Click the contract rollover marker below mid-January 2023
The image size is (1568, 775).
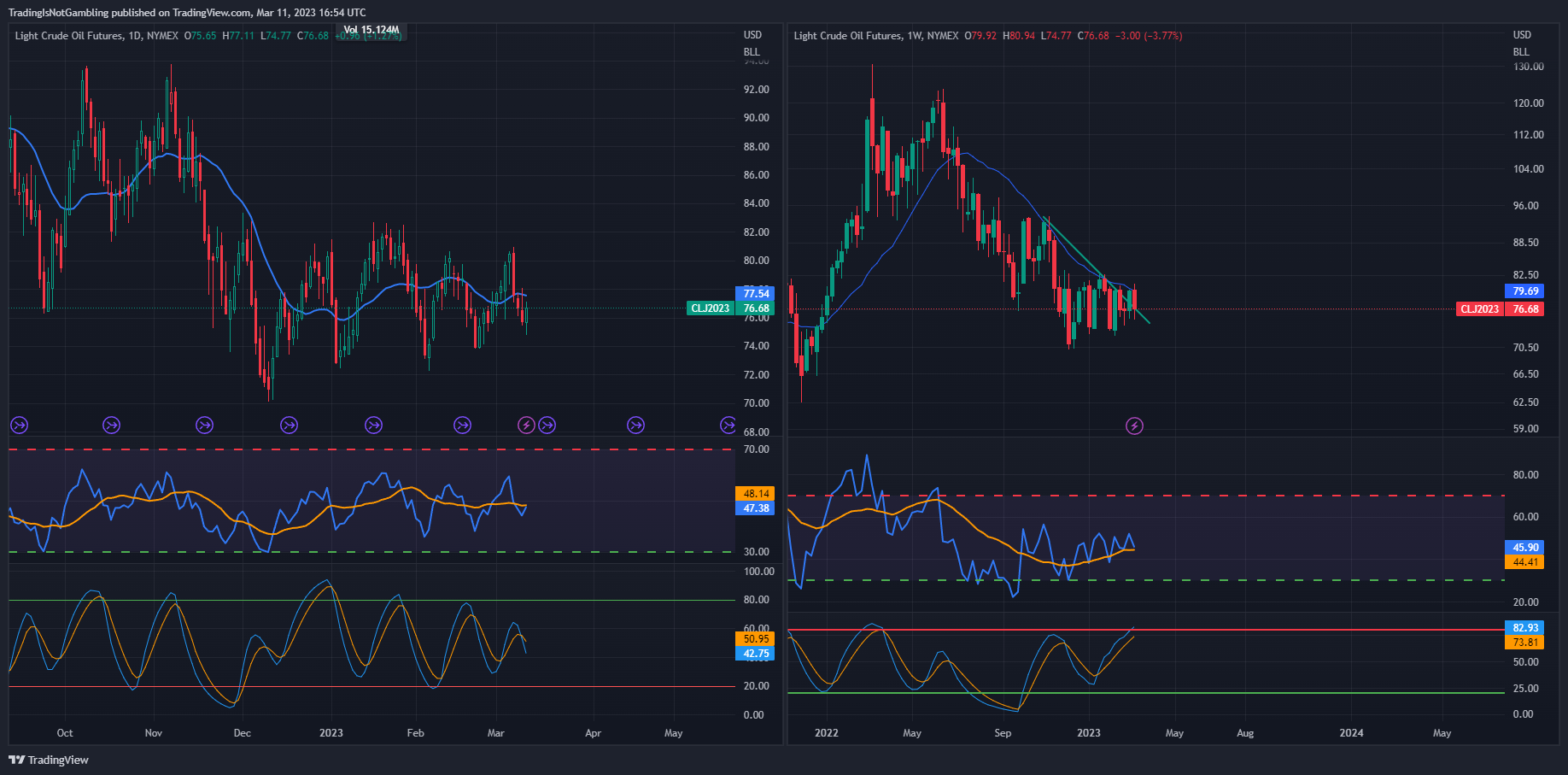(373, 425)
